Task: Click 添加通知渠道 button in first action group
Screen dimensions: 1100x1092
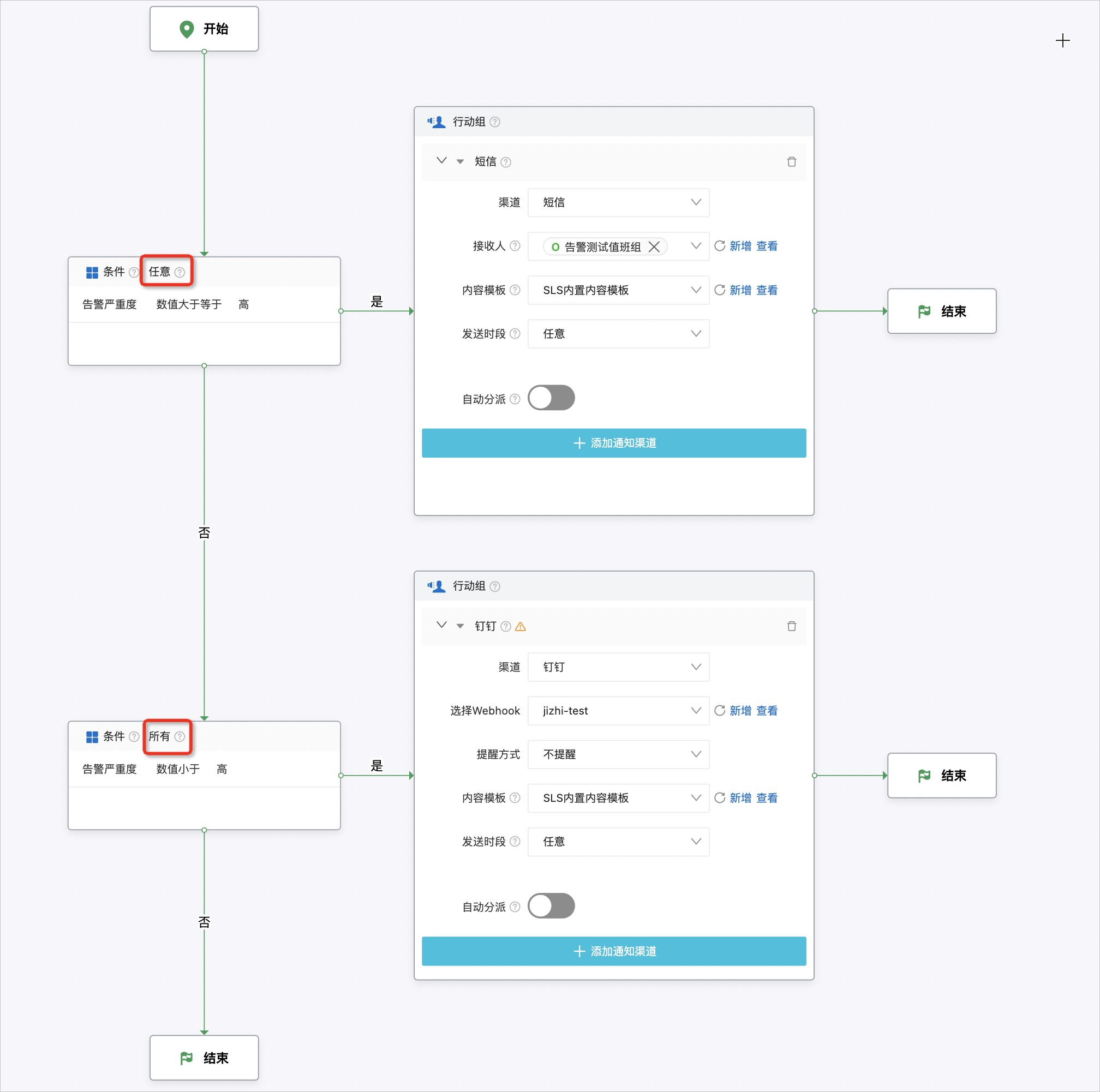Action: [614, 443]
